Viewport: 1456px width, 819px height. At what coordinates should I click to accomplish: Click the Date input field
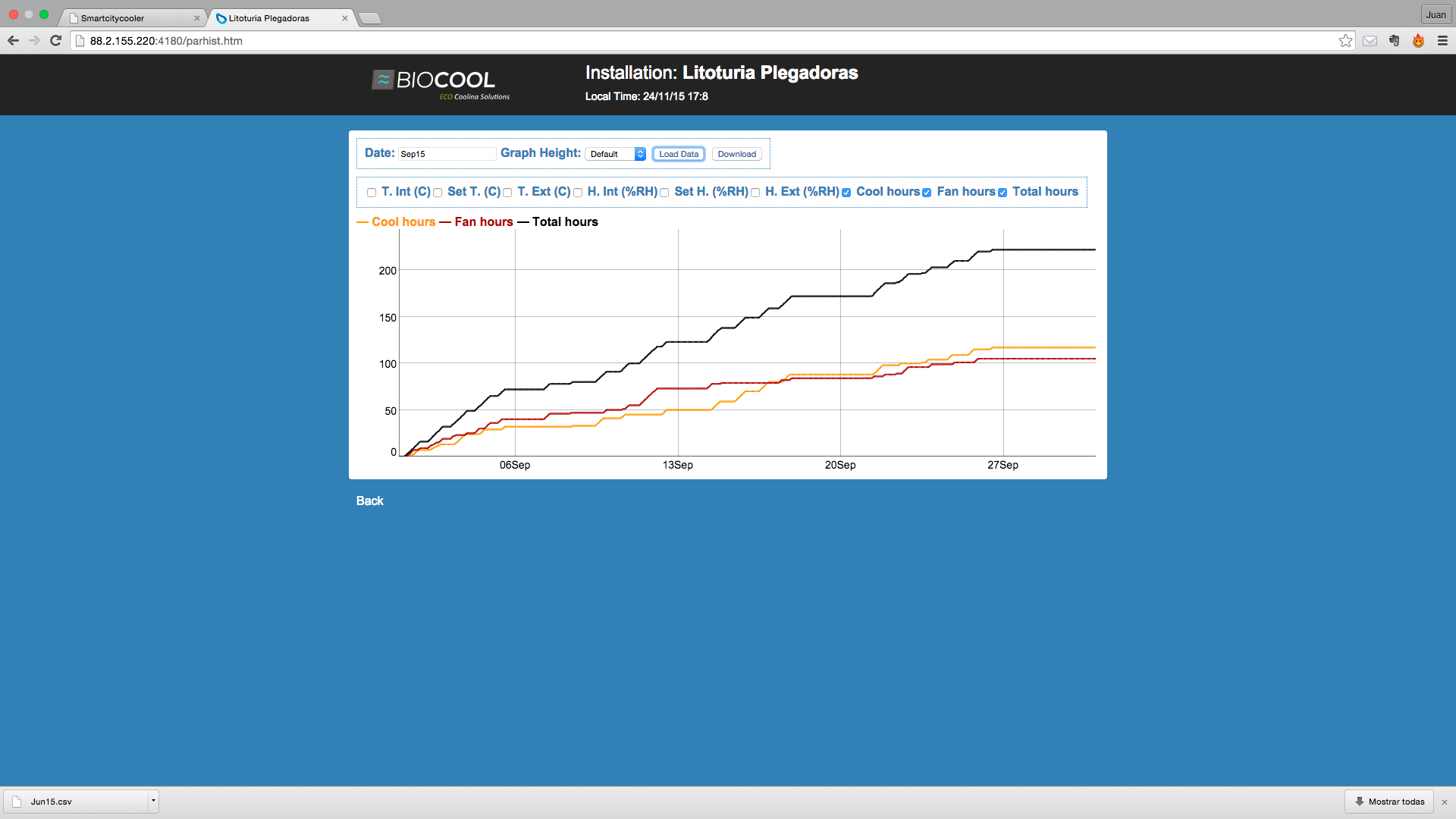(x=447, y=154)
